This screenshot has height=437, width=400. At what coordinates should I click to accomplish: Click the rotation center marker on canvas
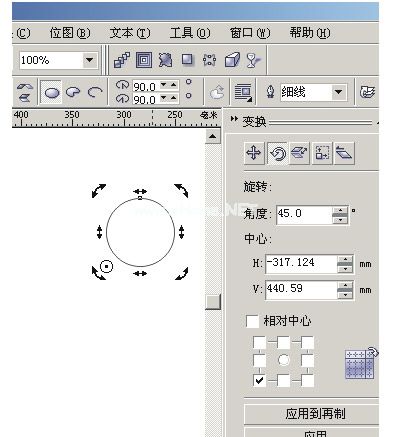[x=106, y=266]
